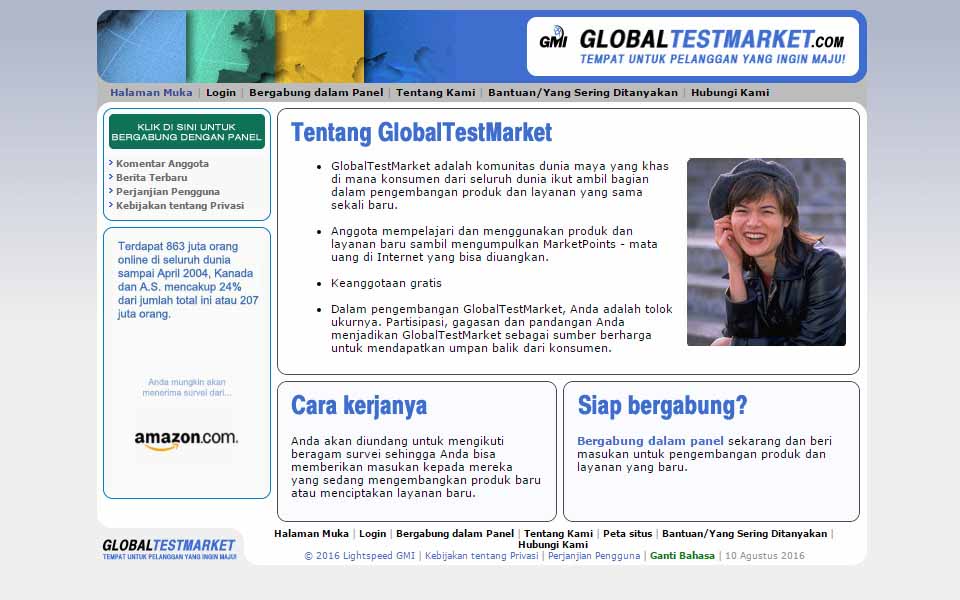
Task: Click the Tentang GlobalTestMarket heading
Action: coord(421,133)
